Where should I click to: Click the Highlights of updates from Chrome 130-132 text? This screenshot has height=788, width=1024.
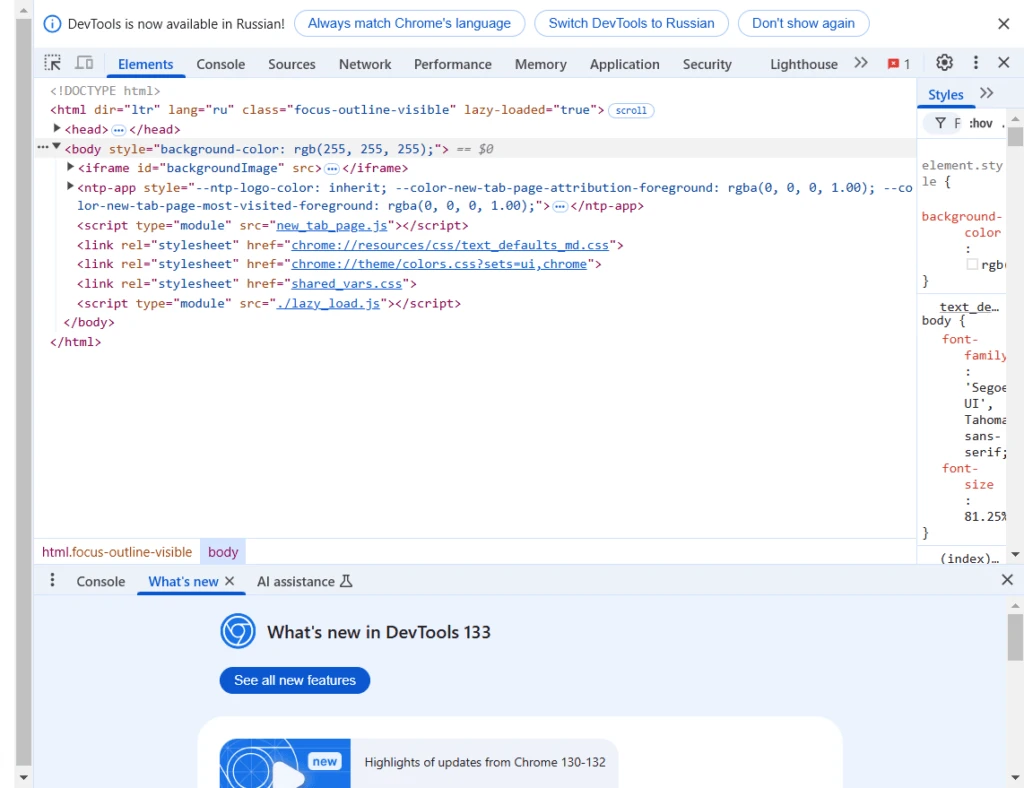[x=485, y=762]
